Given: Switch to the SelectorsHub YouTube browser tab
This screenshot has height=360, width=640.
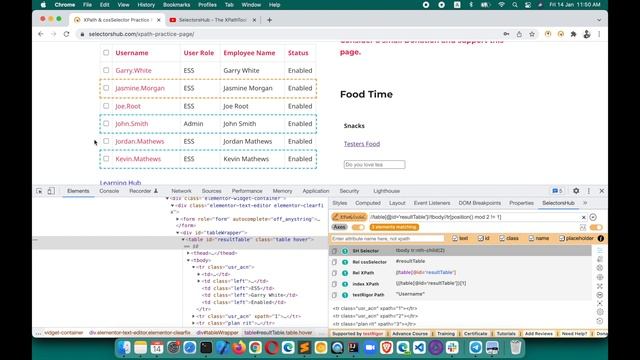Looking at the screenshot, I should pos(212,20).
